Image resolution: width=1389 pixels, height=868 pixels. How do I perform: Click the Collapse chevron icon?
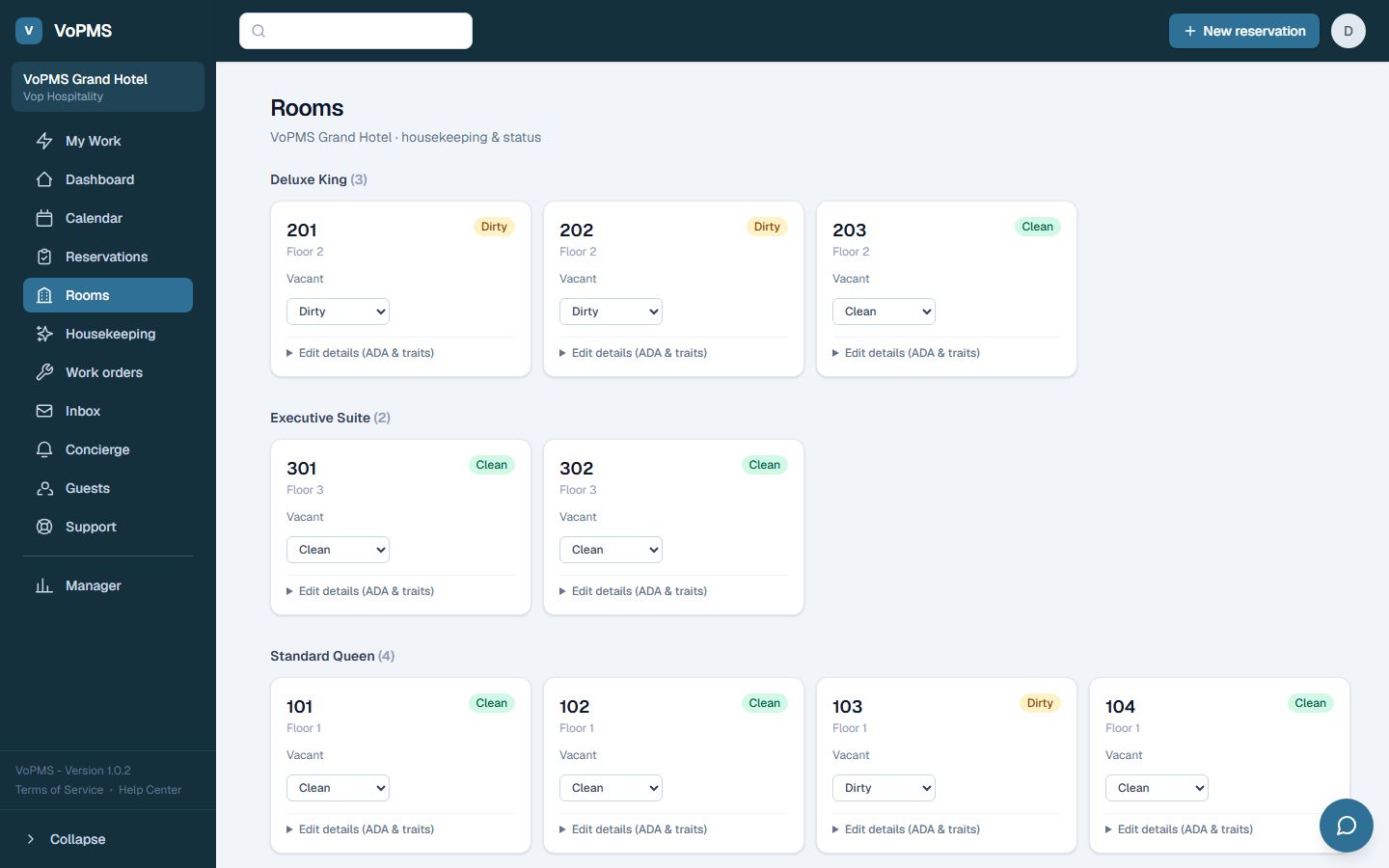(31, 839)
